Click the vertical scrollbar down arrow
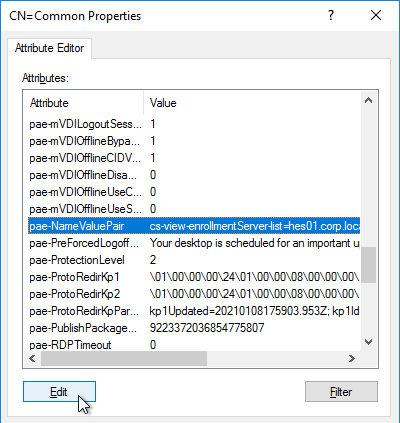This screenshot has height=423, width=400. 368,342
